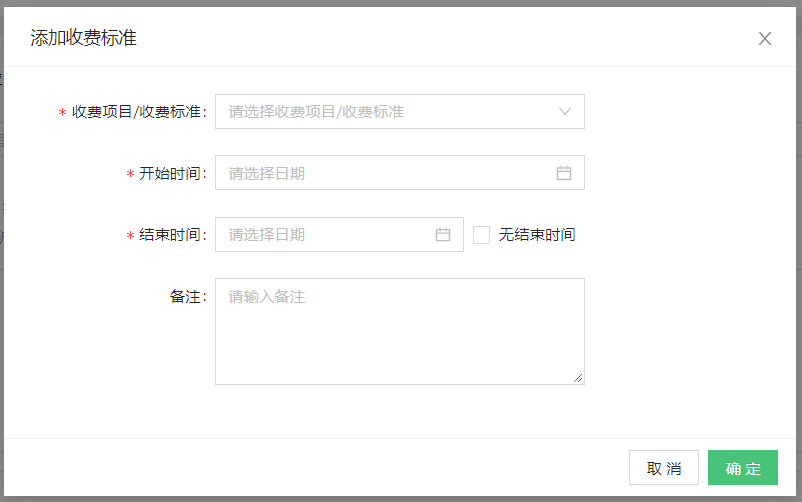Viewport: 802px width, 502px height.
Task: Click the 收费项目/收费标准 field label
Action: coord(139,112)
